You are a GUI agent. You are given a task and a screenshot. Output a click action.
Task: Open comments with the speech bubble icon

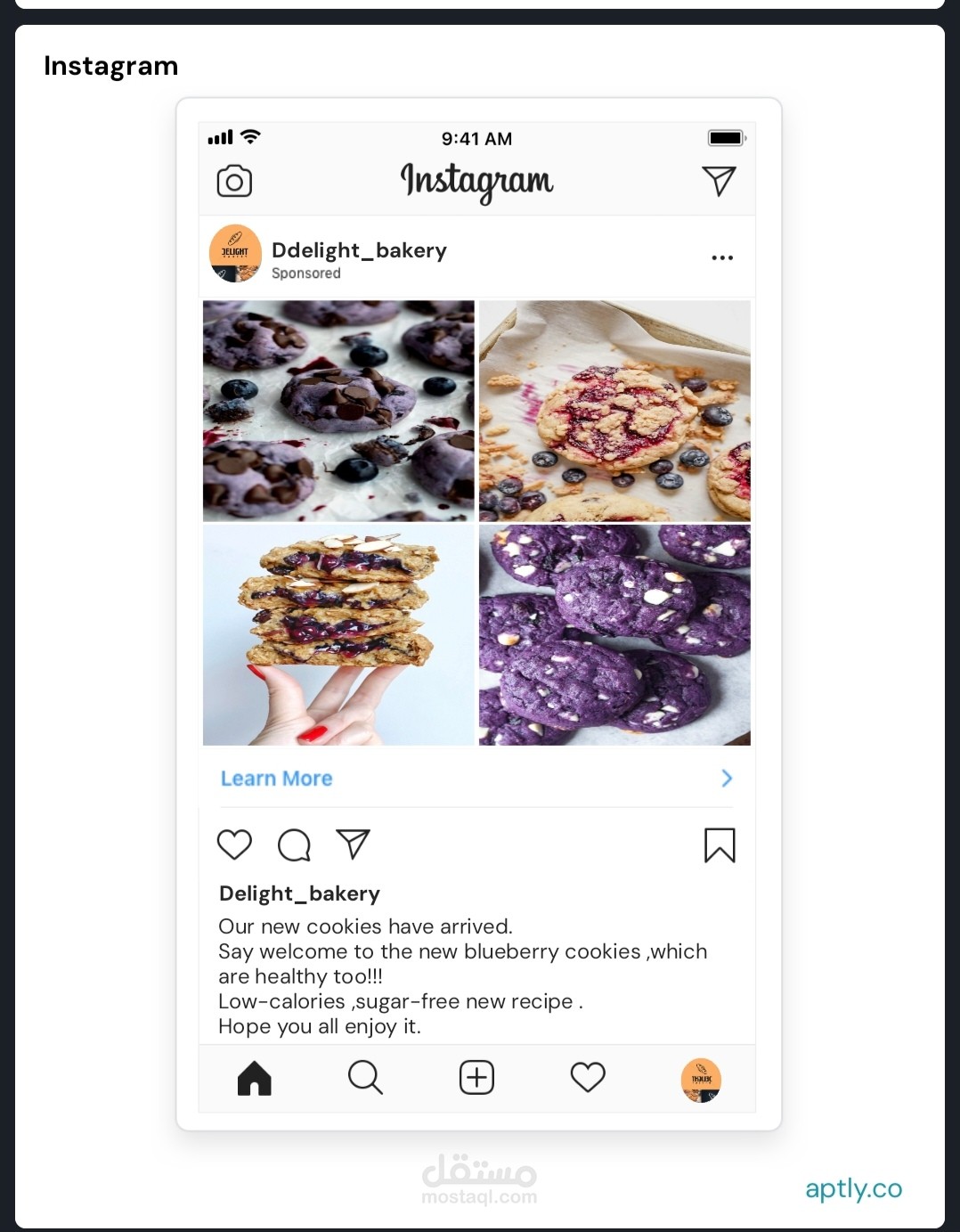pos(294,844)
